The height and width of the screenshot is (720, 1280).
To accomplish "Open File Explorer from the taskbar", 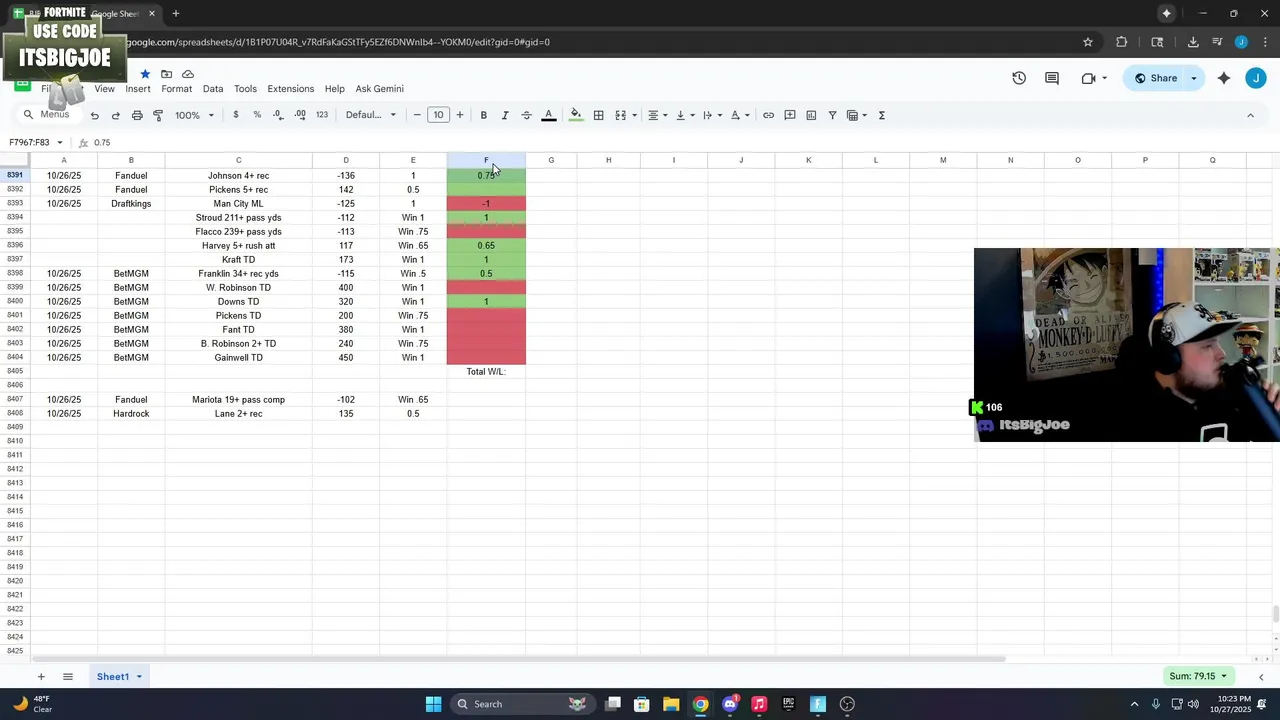I will point(671,704).
